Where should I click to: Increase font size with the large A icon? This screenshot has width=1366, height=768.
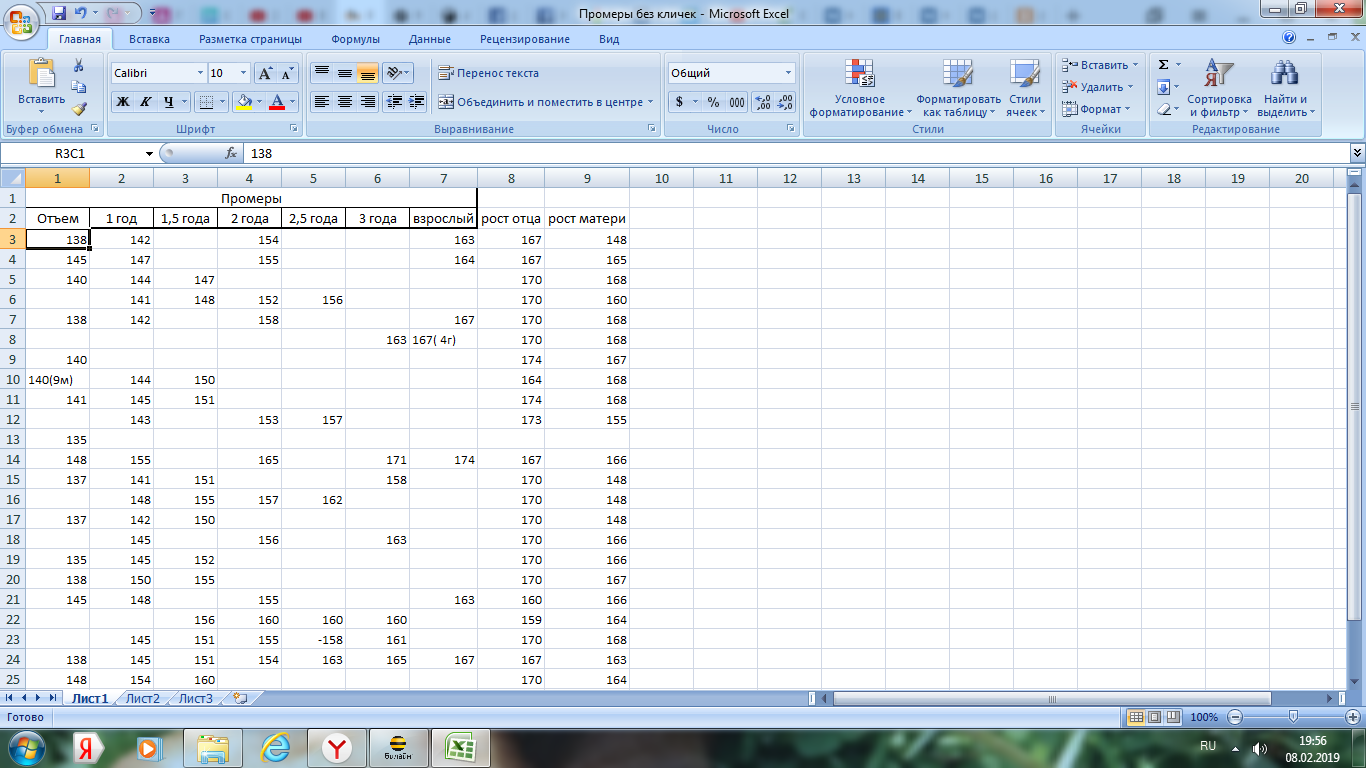[265, 73]
